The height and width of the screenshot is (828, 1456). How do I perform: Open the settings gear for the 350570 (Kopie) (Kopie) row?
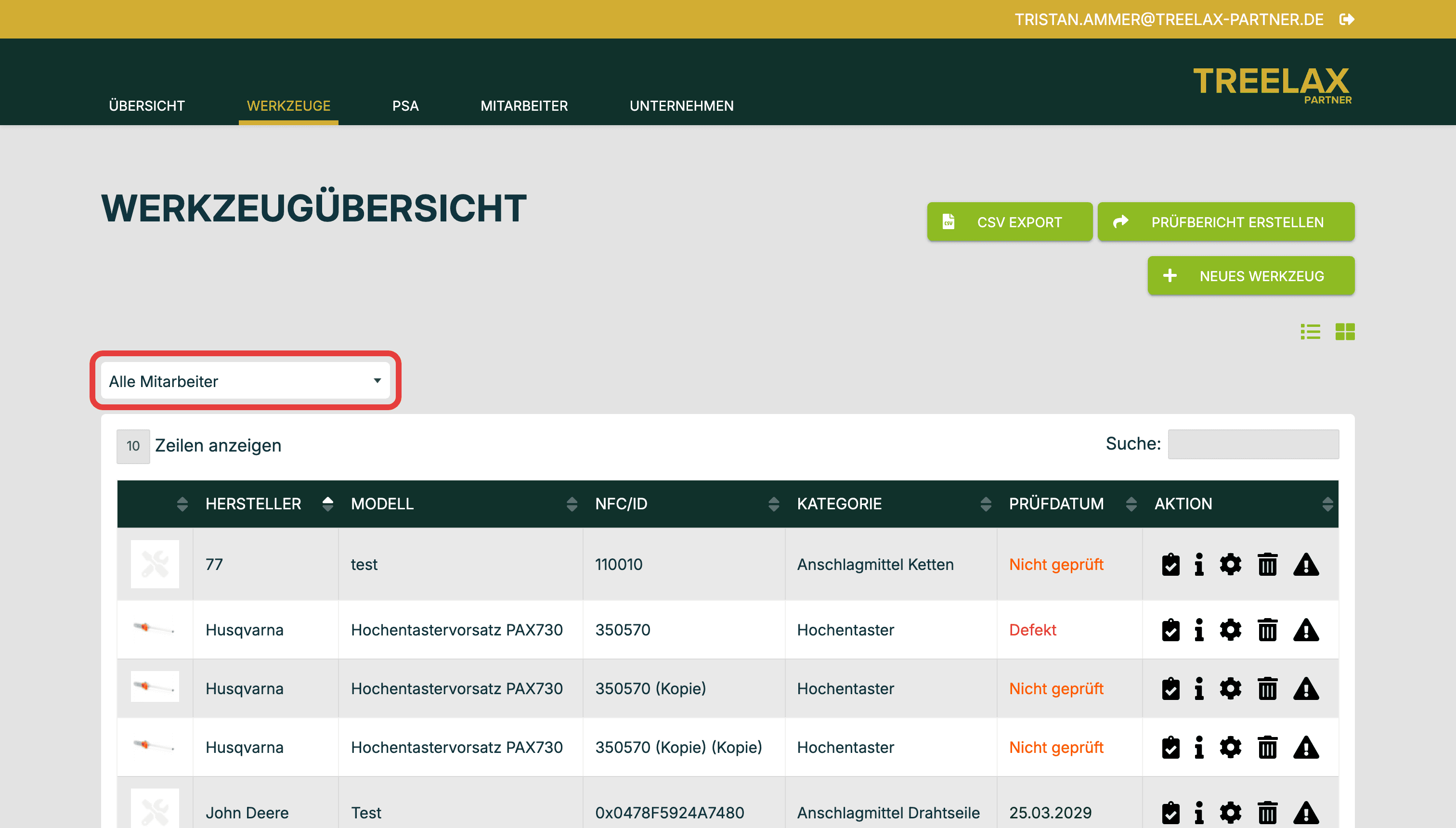click(1230, 747)
